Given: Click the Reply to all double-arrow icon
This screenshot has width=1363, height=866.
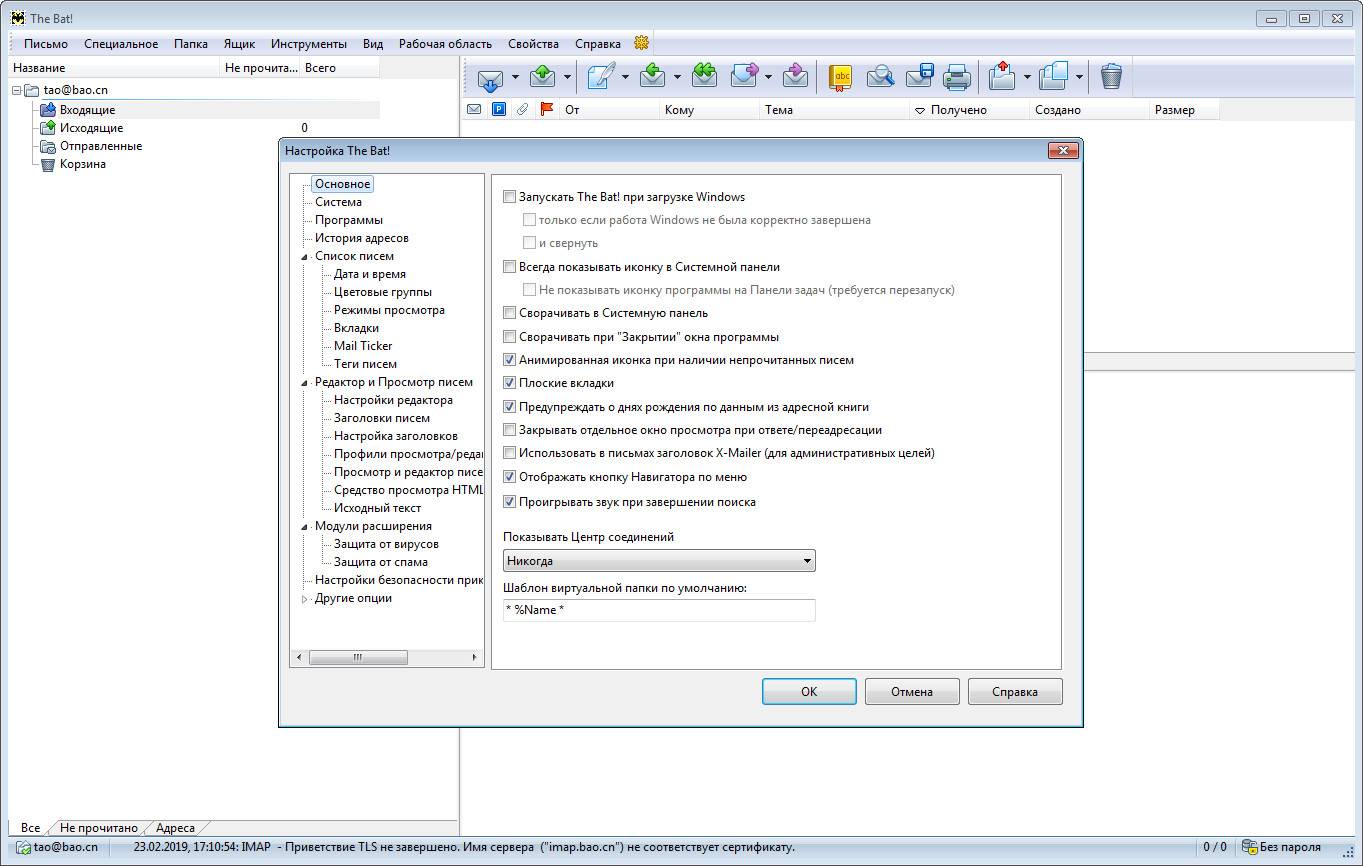Looking at the screenshot, I should (704, 76).
